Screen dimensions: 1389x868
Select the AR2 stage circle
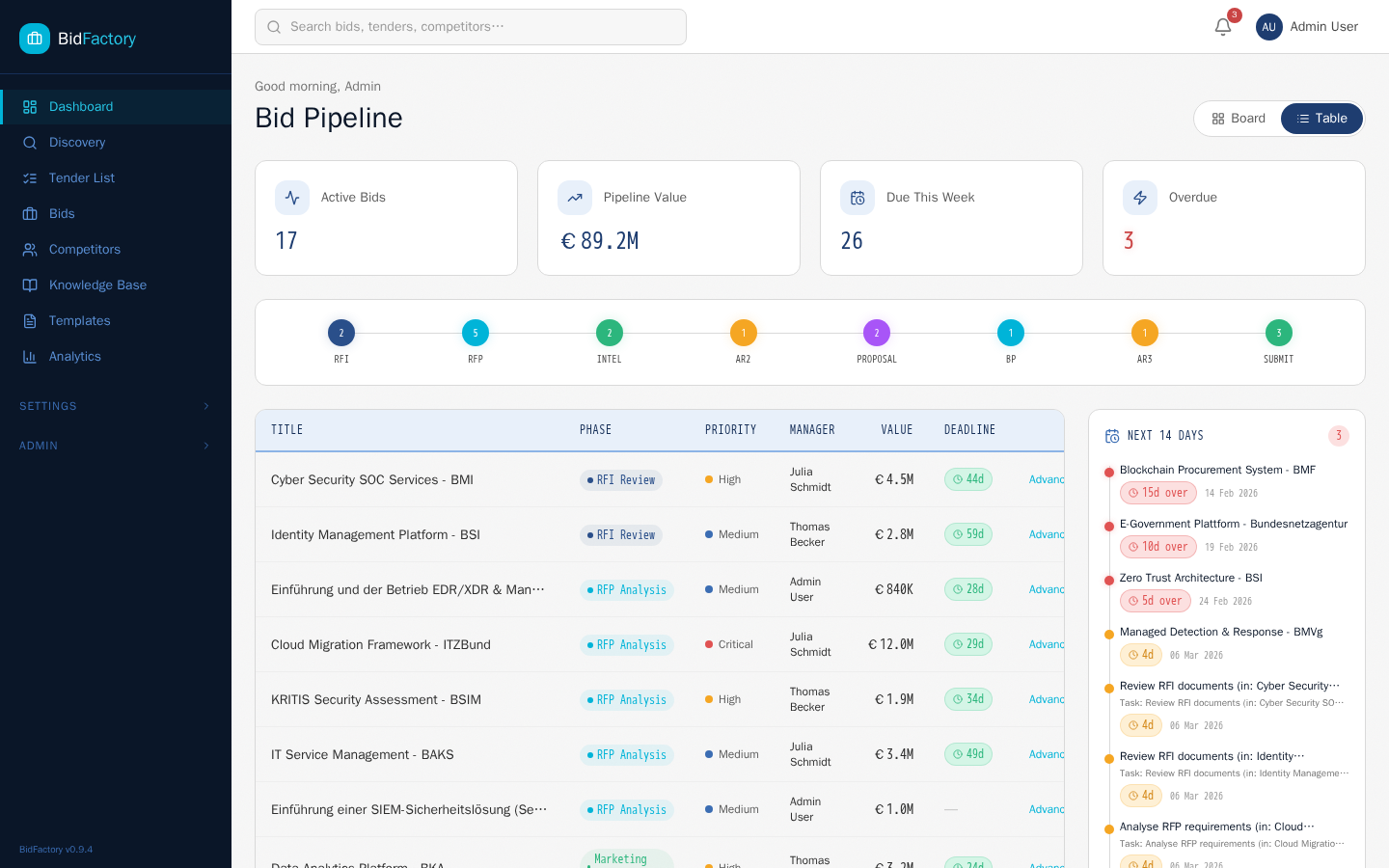point(744,333)
